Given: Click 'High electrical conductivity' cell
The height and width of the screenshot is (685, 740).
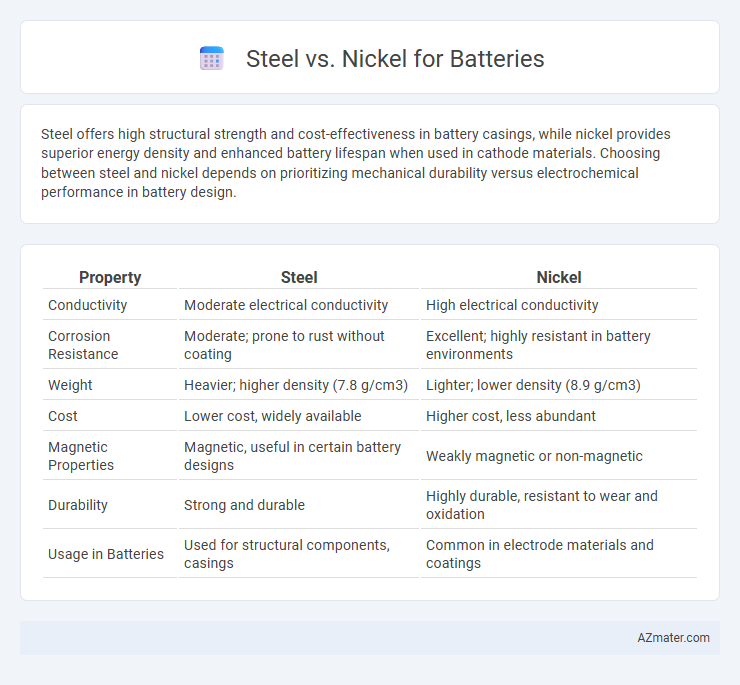Looking at the screenshot, I should 512,305.
